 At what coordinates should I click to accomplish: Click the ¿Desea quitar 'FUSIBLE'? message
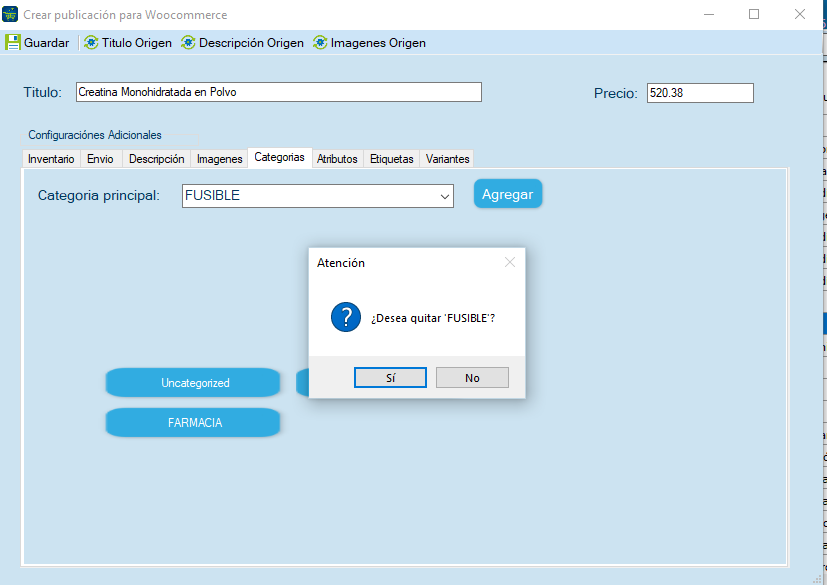click(x=432, y=318)
